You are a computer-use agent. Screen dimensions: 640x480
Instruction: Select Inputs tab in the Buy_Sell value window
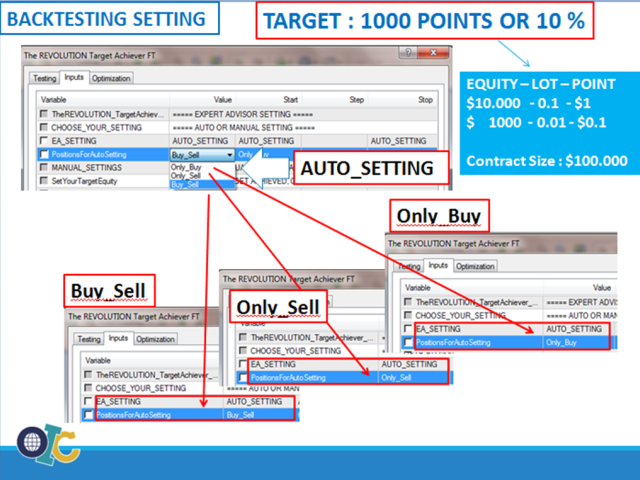(x=118, y=338)
